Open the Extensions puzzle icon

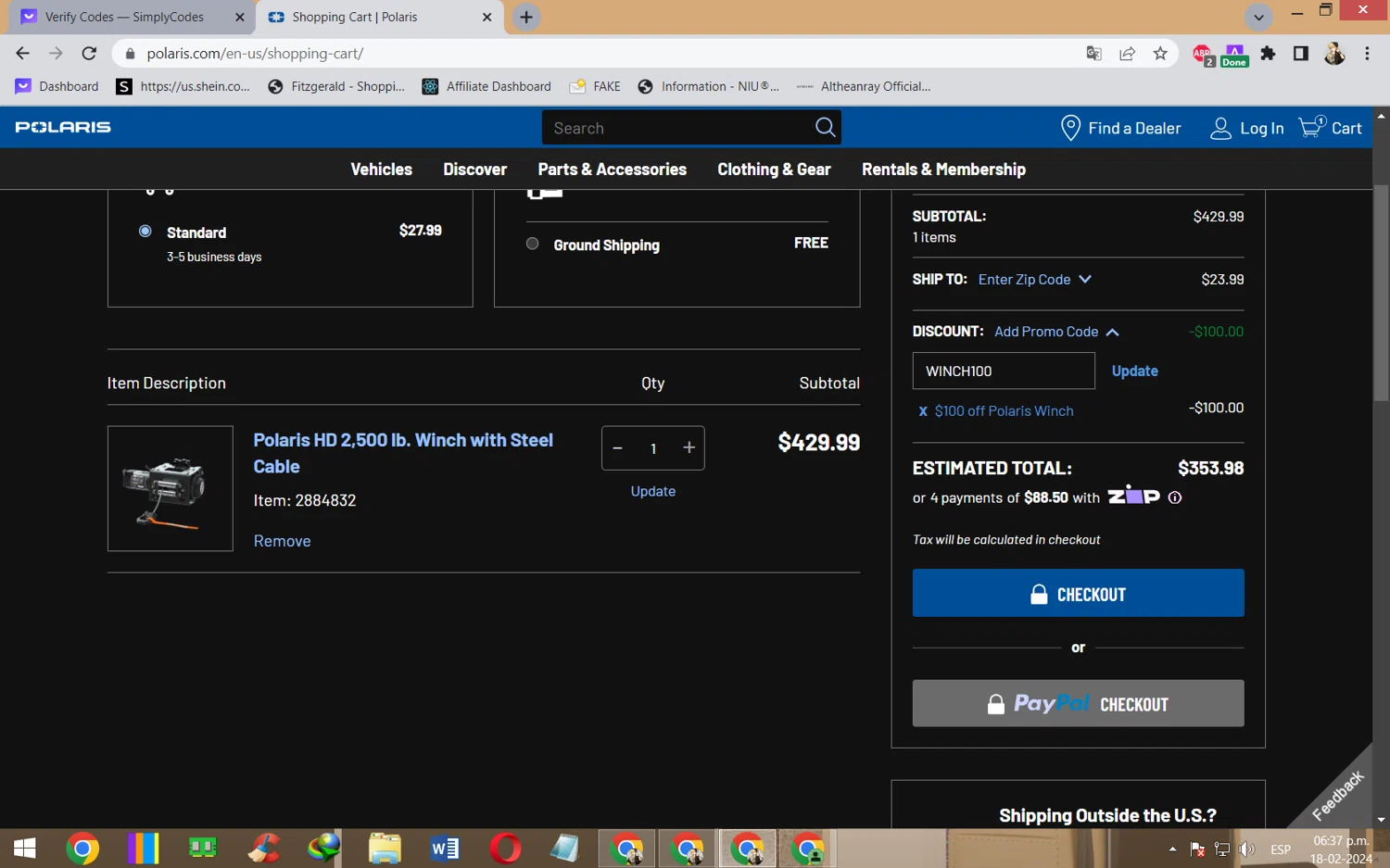tap(1268, 53)
